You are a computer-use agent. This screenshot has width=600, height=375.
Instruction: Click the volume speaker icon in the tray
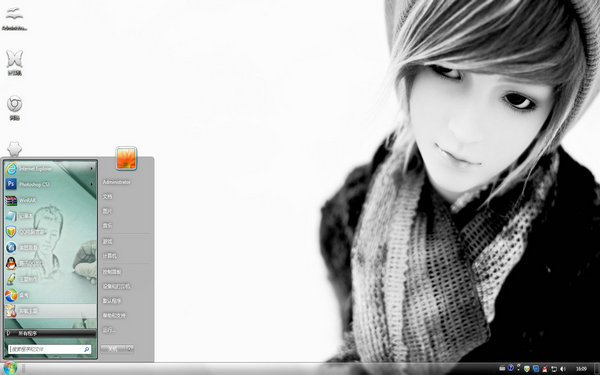click(563, 369)
